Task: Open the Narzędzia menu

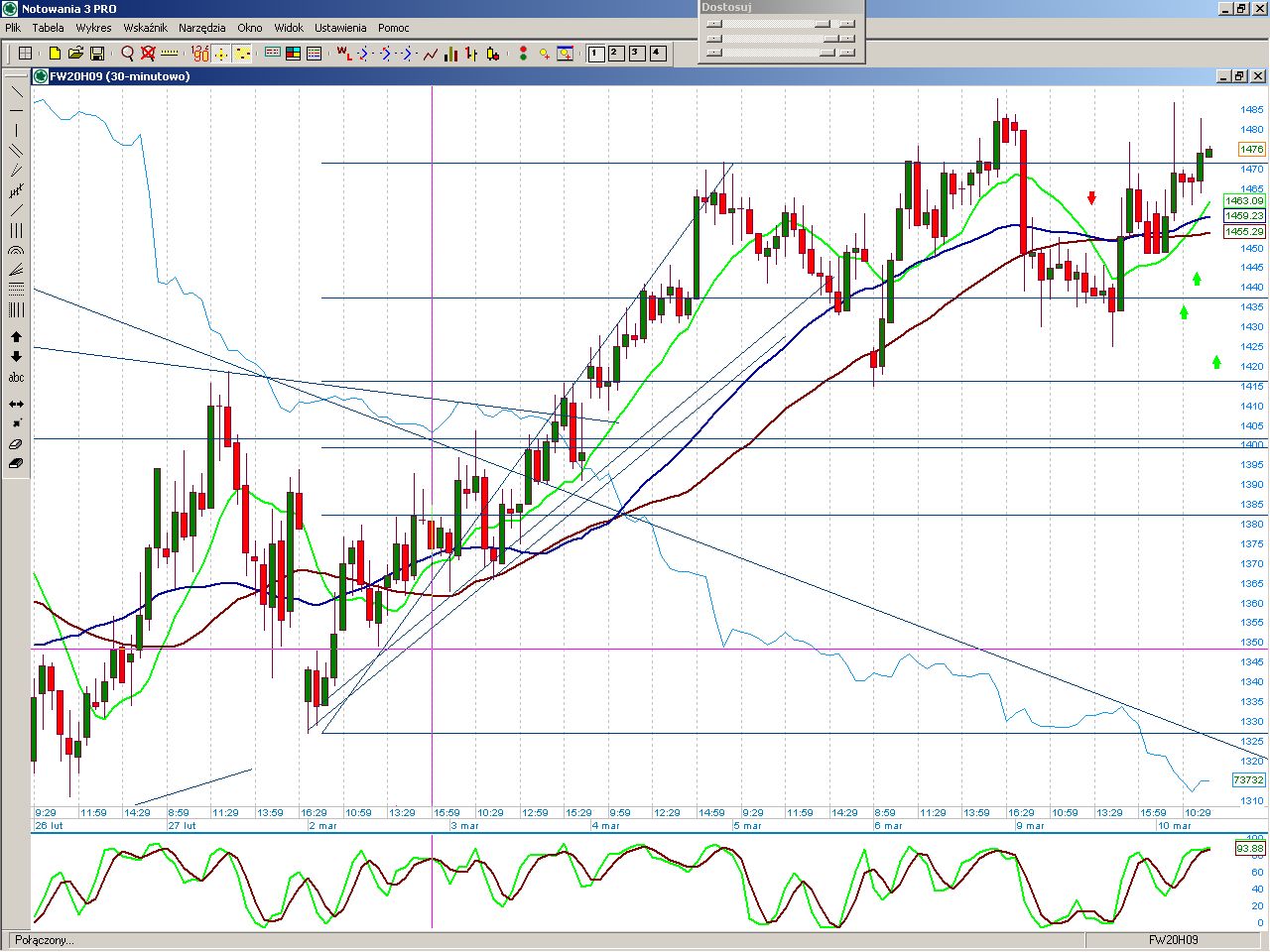Action: pos(201,28)
